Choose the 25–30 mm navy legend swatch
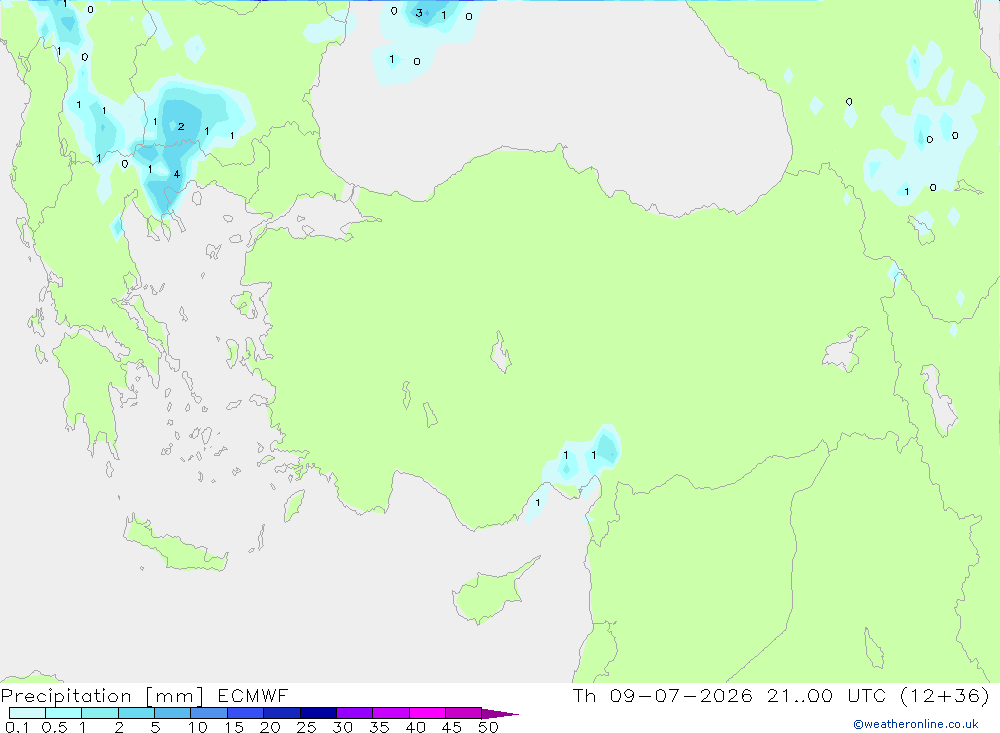 point(318,713)
